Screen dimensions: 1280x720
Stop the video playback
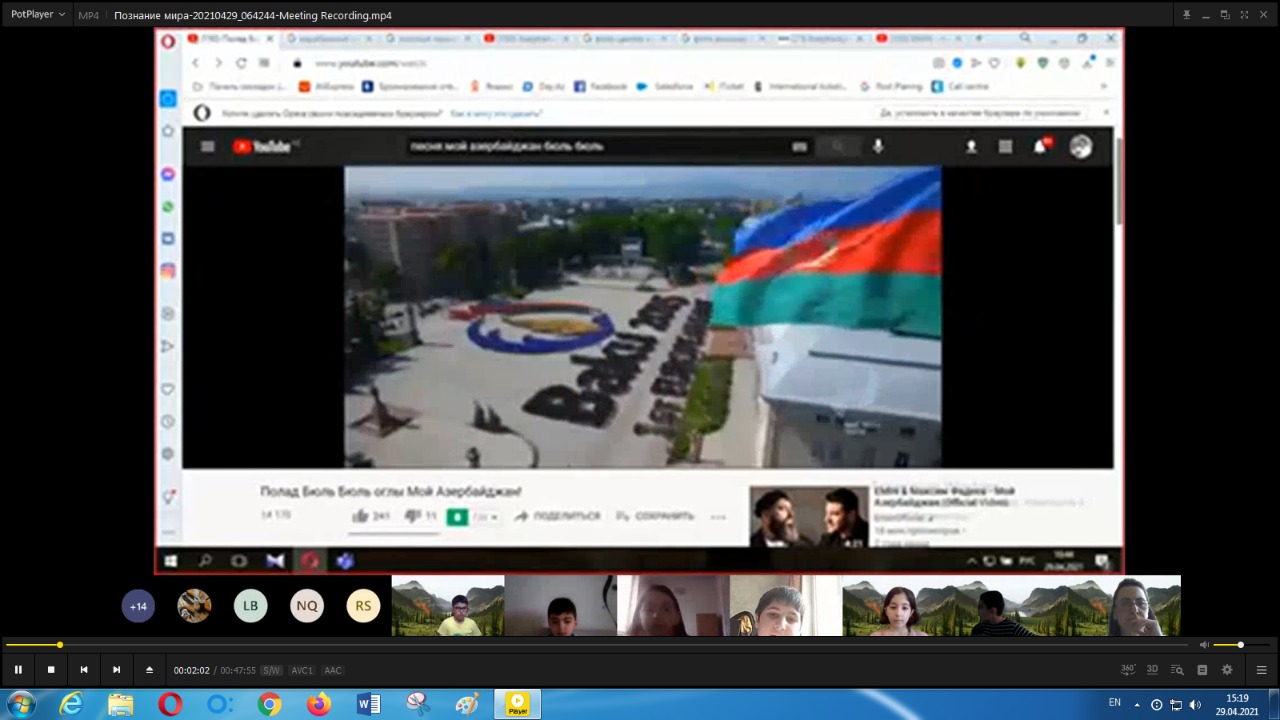[x=51, y=670]
